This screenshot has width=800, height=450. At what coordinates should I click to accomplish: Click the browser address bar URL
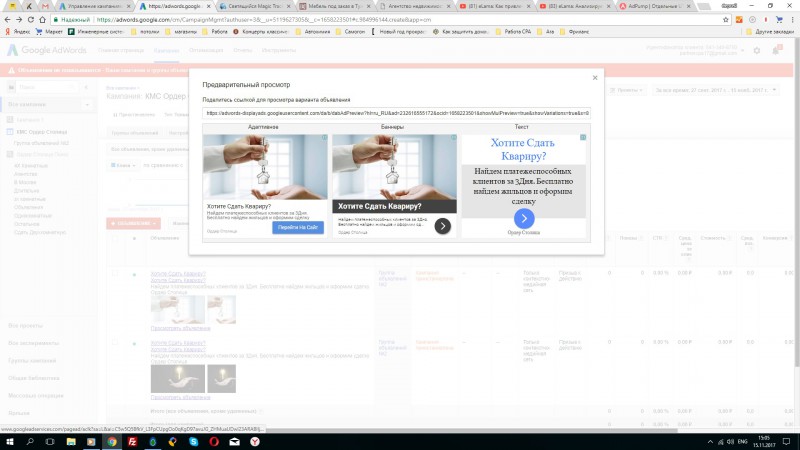(x=263, y=20)
